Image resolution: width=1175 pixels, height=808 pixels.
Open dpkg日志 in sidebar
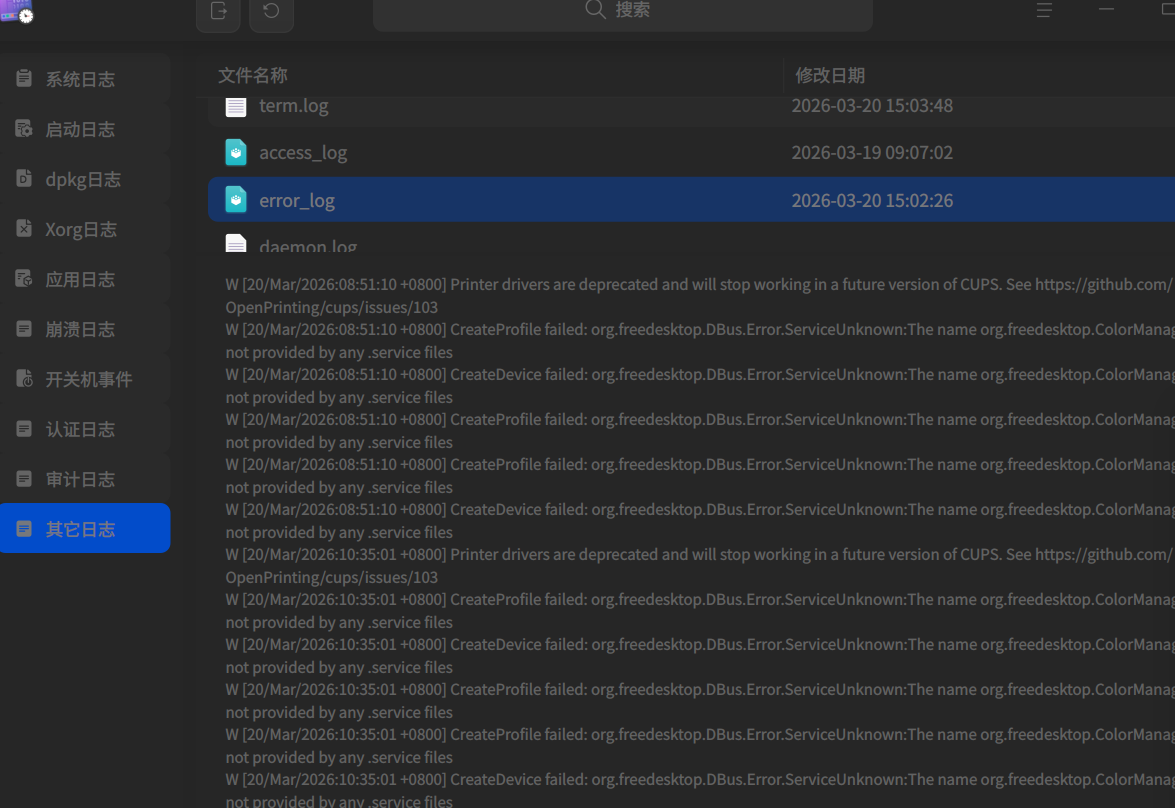pos(85,179)
